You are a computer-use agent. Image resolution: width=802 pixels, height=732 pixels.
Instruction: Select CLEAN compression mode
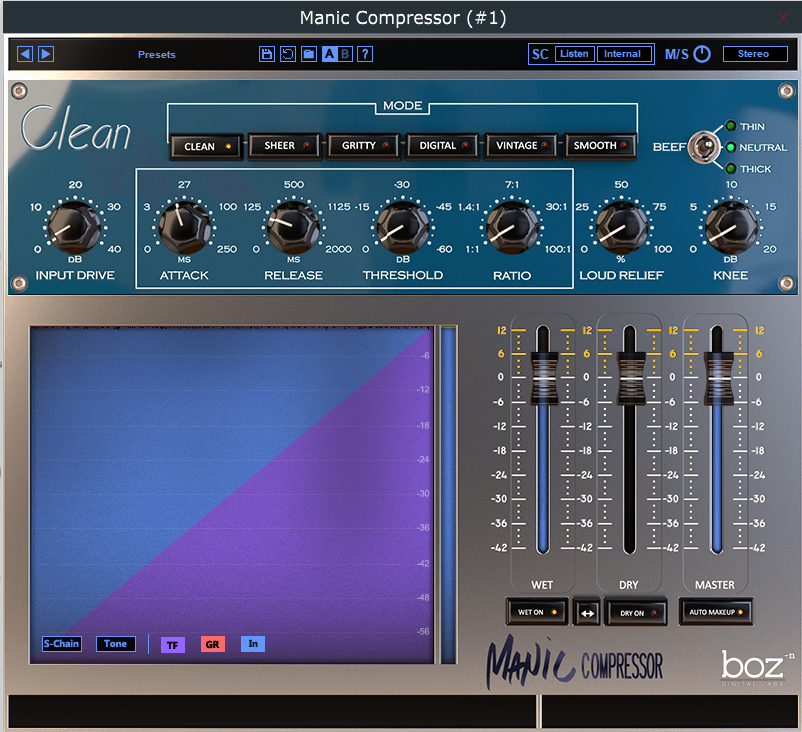click(206, 146)
